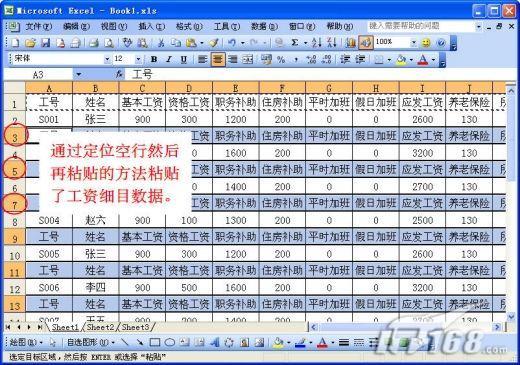Select the Format Painter brush icon
Screen dimensions: 520x365
[x=214, y=43]
